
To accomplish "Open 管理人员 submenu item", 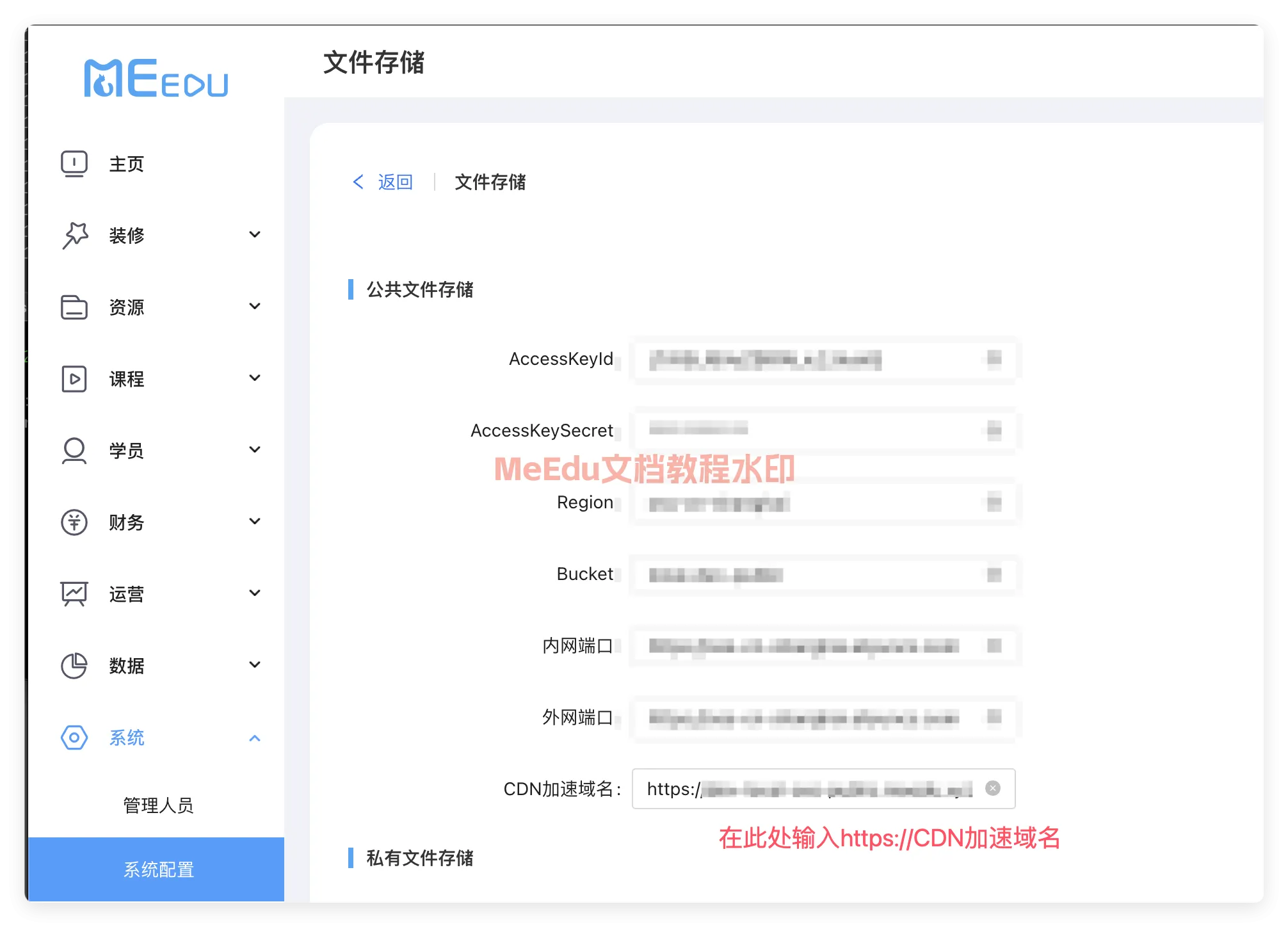I will pyautogui.click(x=158, y=805).
